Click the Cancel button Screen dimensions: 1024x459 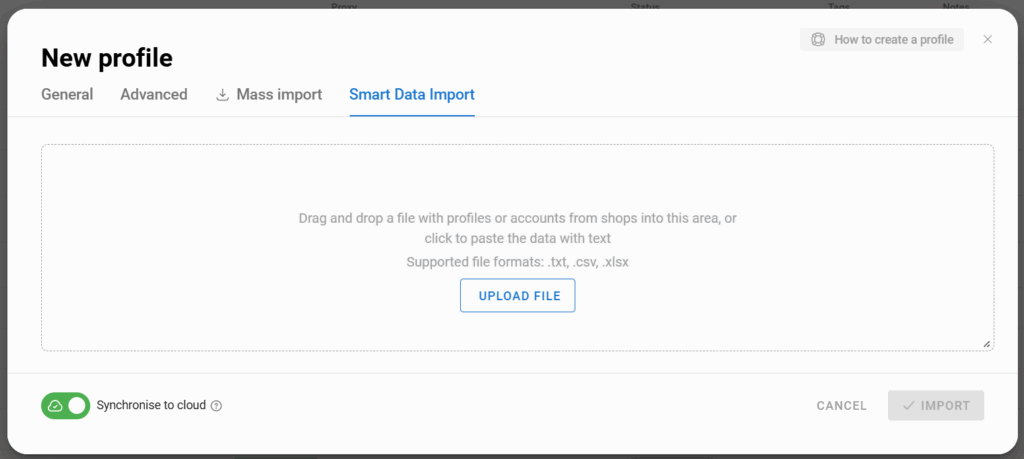click(x=842, y=405)
